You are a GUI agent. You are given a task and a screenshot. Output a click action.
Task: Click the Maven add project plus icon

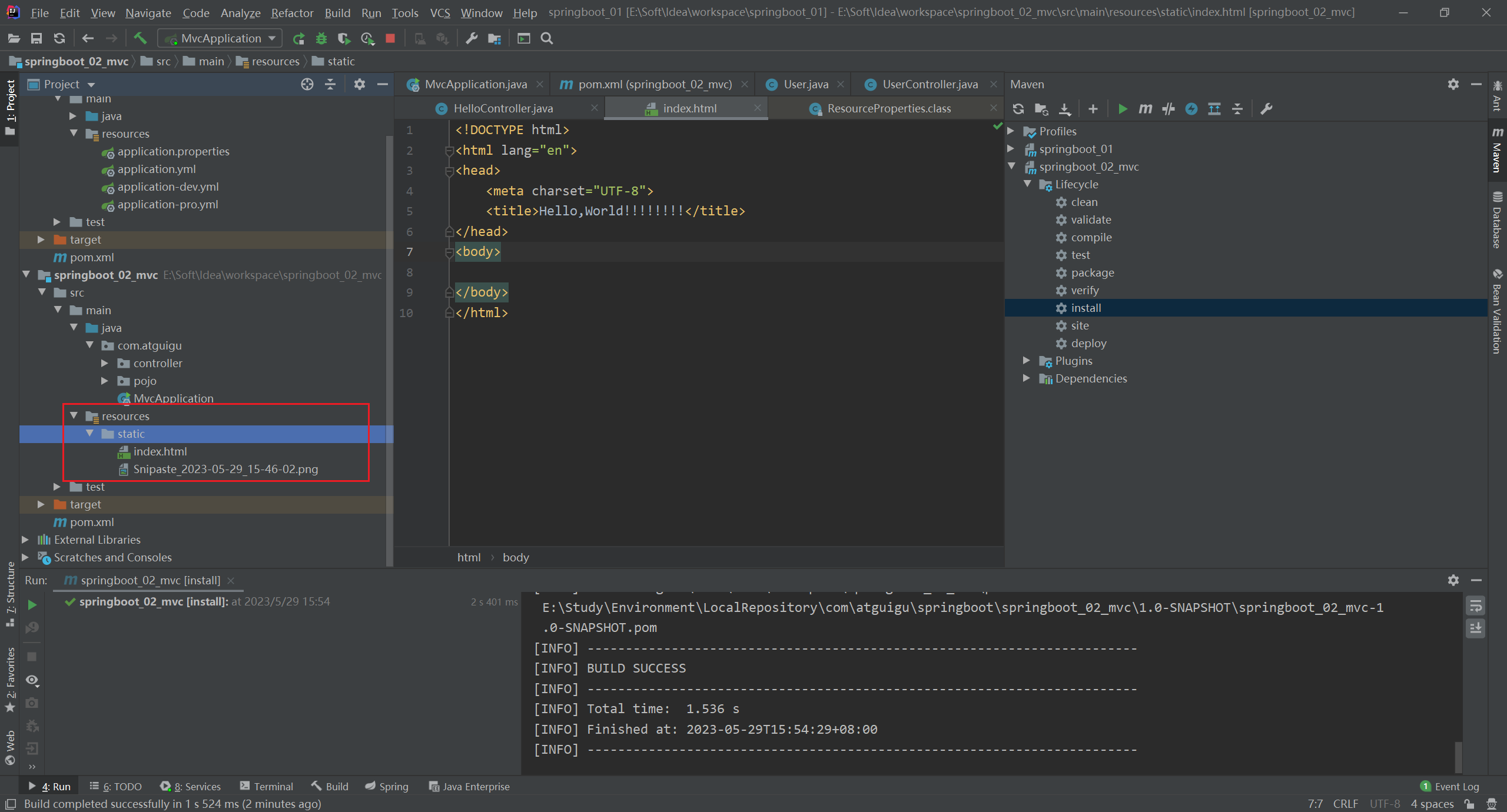pos(1093,109)
